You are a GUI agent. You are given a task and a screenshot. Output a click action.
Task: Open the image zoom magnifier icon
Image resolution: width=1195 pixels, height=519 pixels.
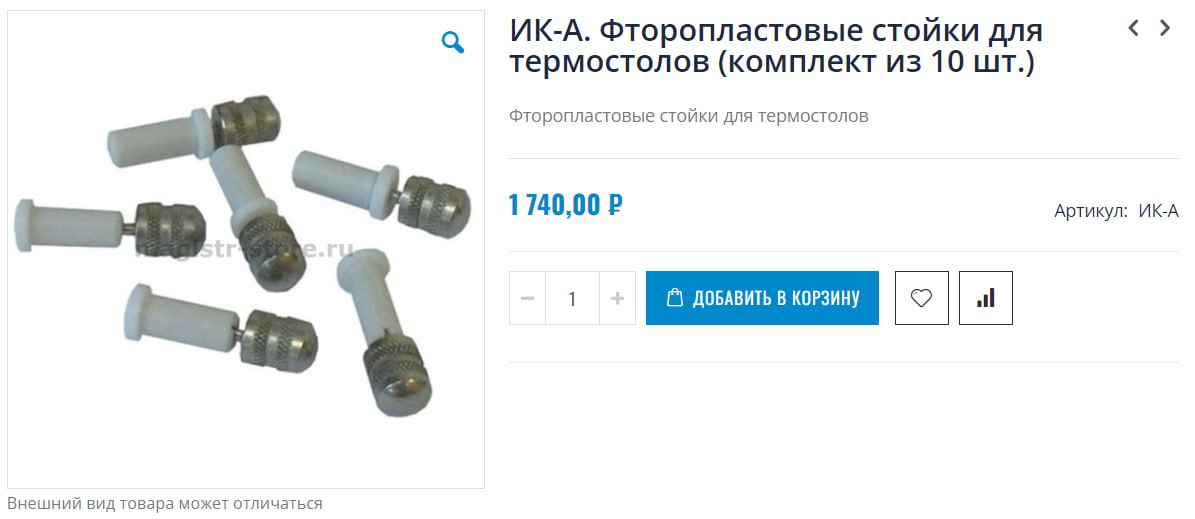tap(453, 43)
